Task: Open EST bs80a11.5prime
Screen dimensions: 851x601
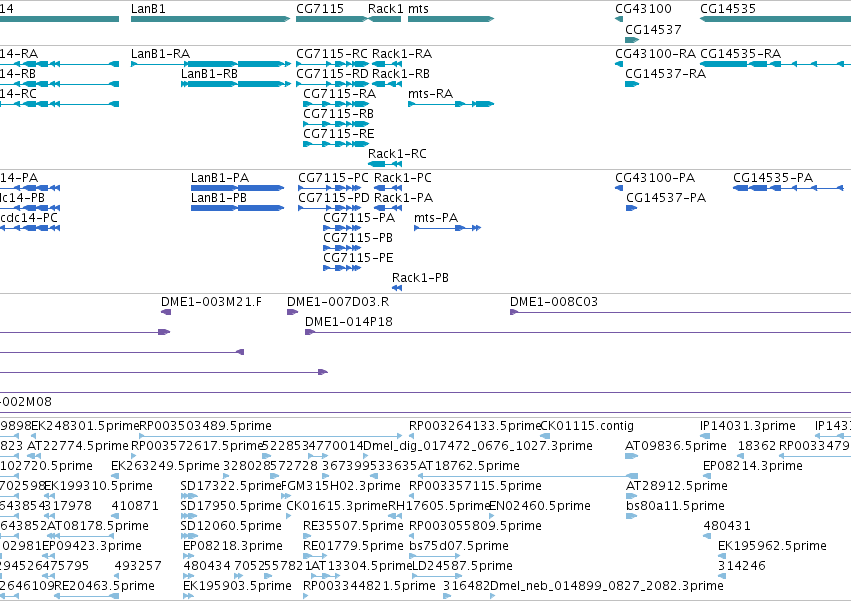Action: coord(631,516)
